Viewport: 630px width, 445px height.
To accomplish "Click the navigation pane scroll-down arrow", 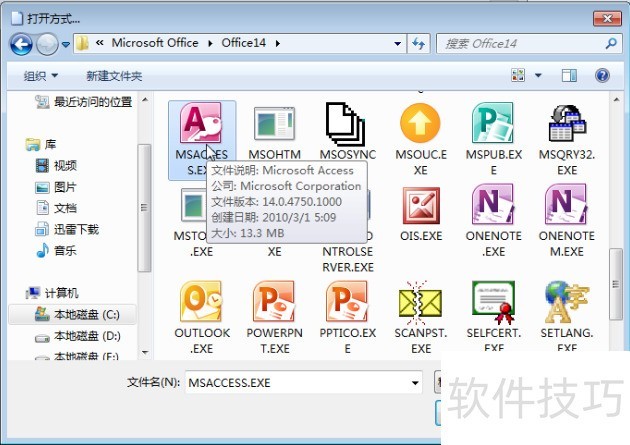I will click(145, 353).
